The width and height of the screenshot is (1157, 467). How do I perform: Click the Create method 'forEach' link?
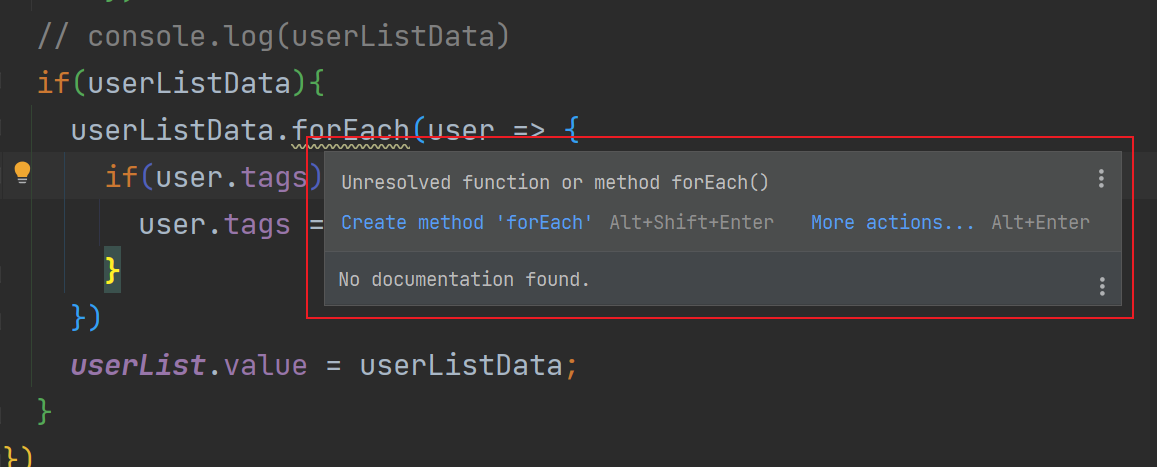[467, 222]
